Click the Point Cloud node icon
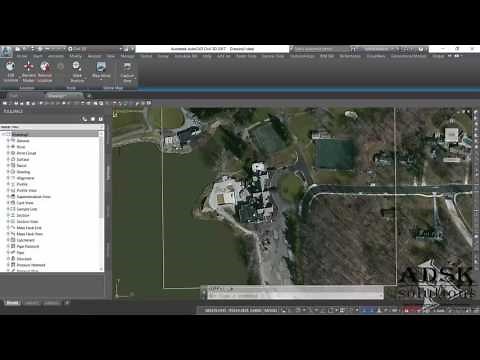The image size is (480, 360). (x=13, y=153)
